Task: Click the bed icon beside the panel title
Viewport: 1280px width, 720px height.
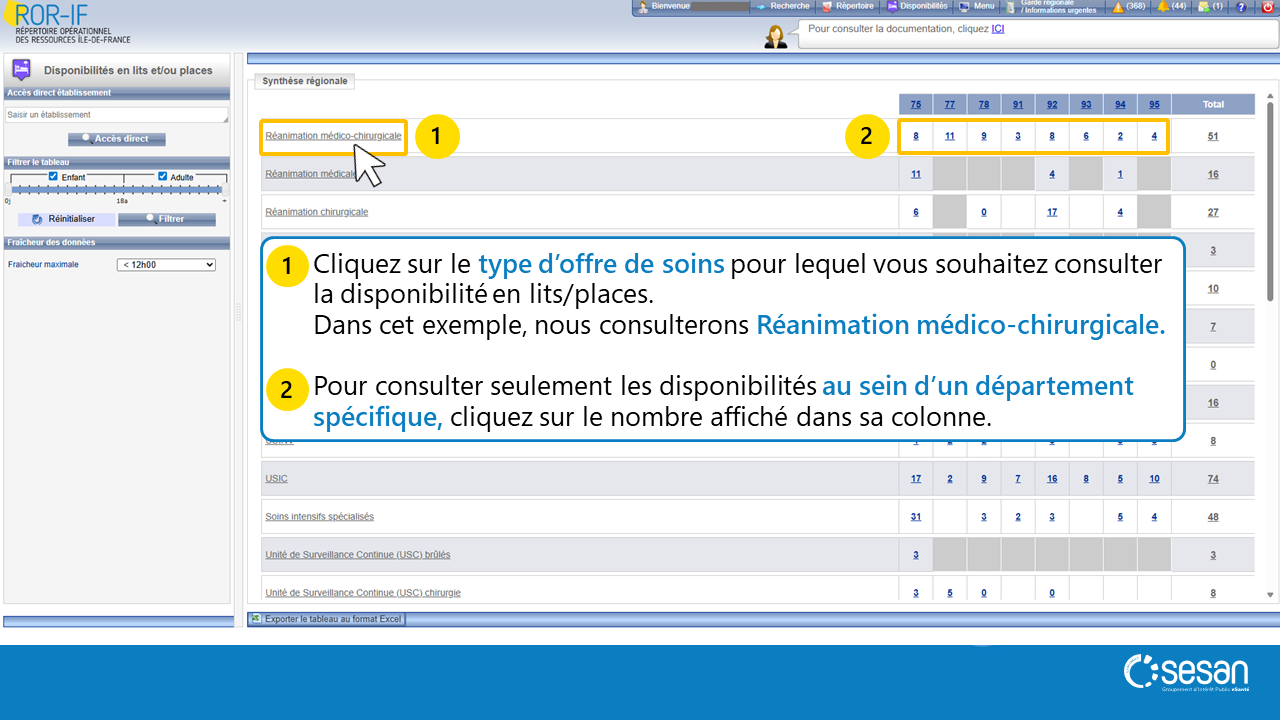Action: tap(20, 70)
